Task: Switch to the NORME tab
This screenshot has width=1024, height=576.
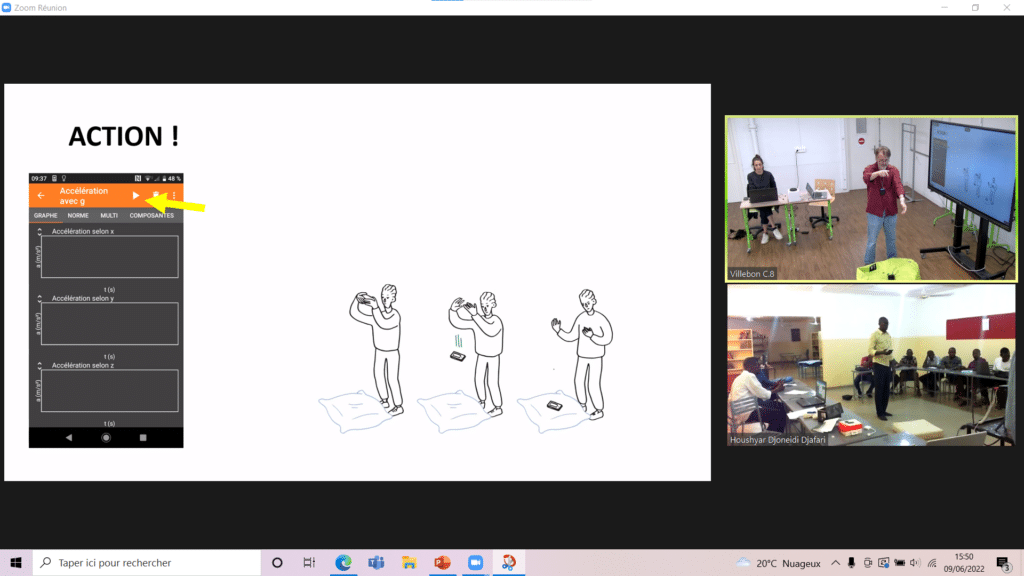Action: 78,215
